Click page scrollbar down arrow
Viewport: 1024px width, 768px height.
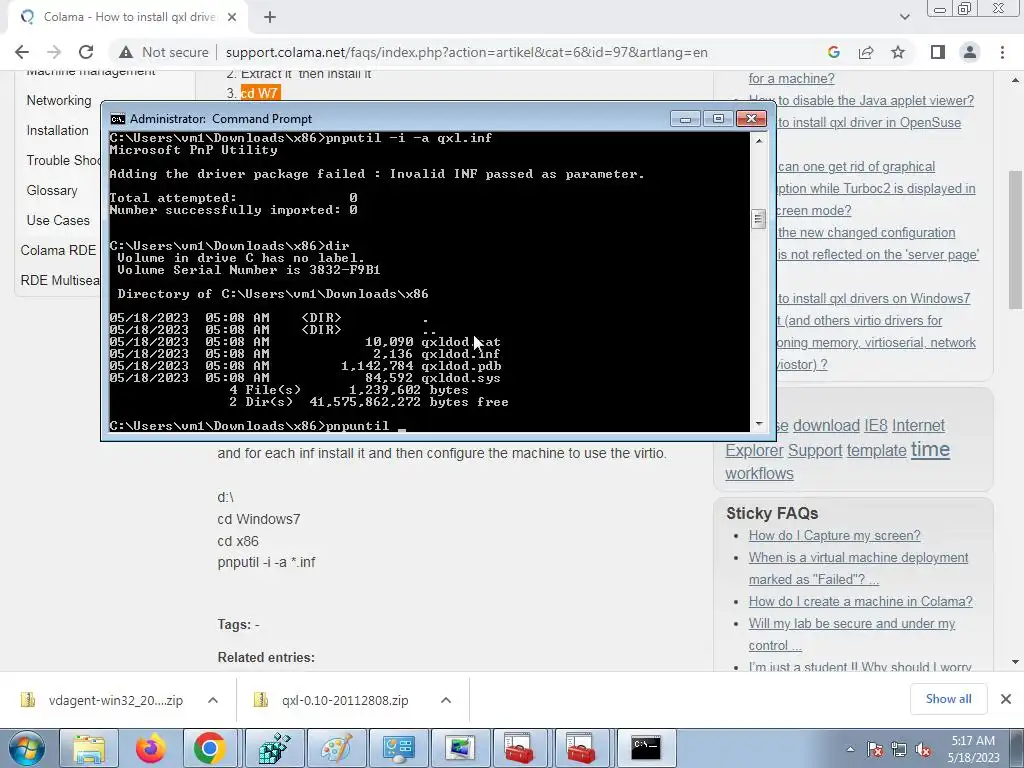click(1016, 662)
